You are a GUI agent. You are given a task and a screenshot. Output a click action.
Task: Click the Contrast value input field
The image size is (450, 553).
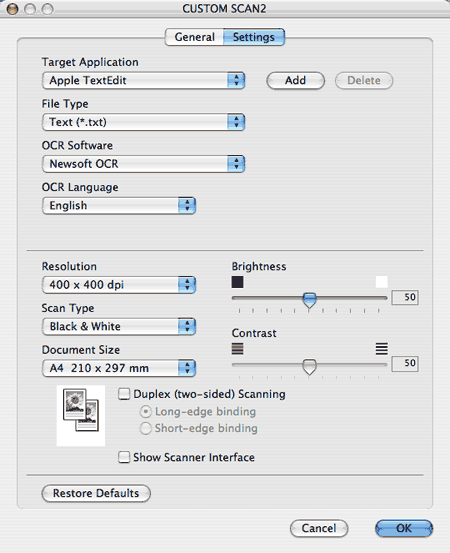point(405,363)
